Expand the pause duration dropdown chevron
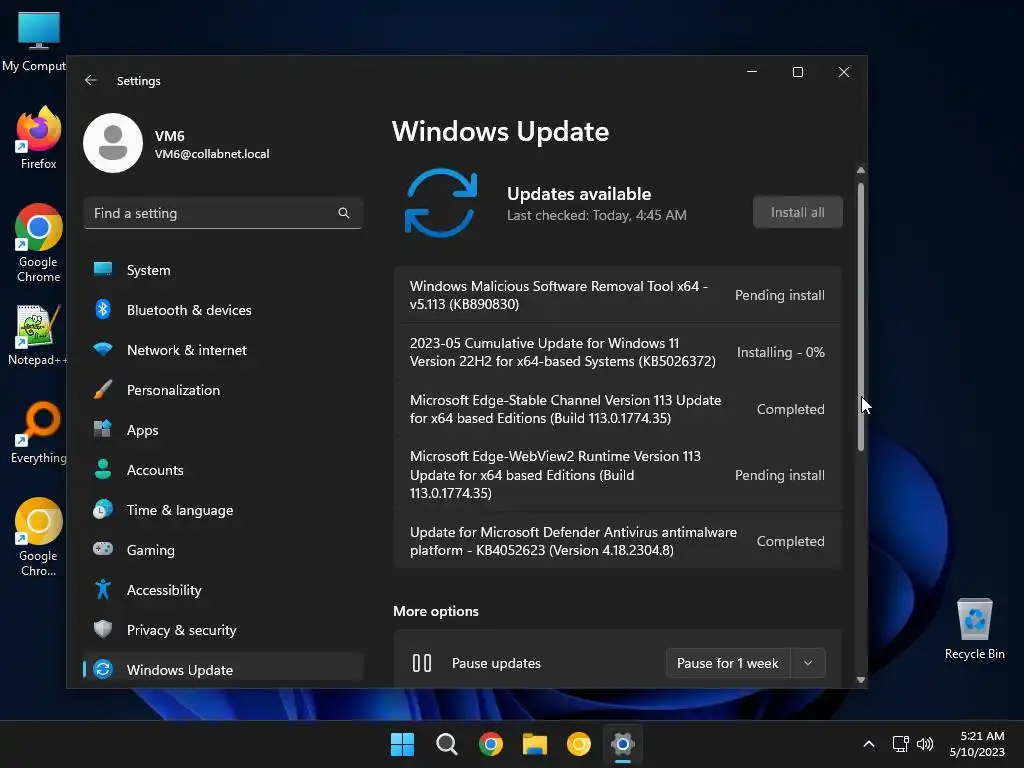 coord(808,663)
